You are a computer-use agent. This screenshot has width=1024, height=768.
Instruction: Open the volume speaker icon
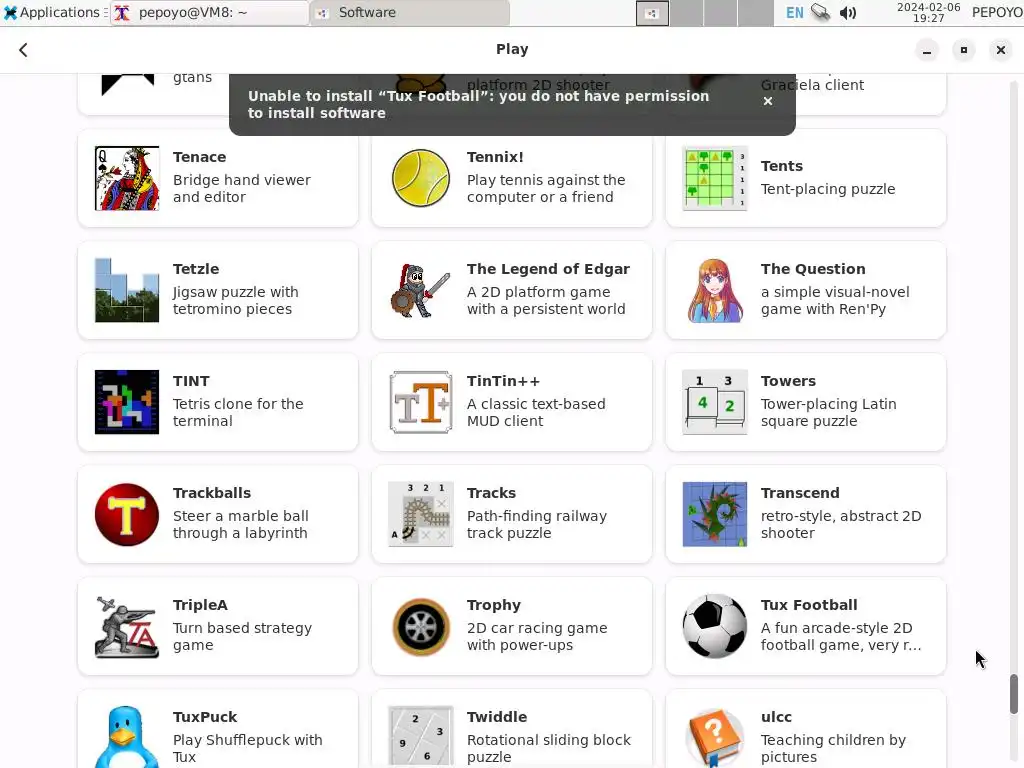848,12
